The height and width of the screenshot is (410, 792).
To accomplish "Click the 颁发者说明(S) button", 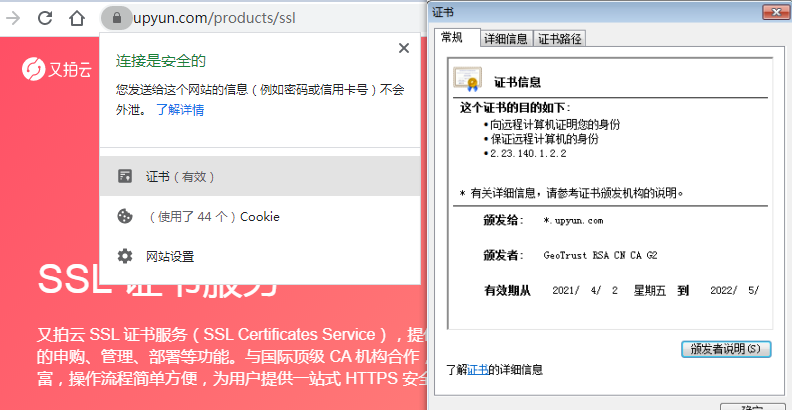I will click(726, 349).
